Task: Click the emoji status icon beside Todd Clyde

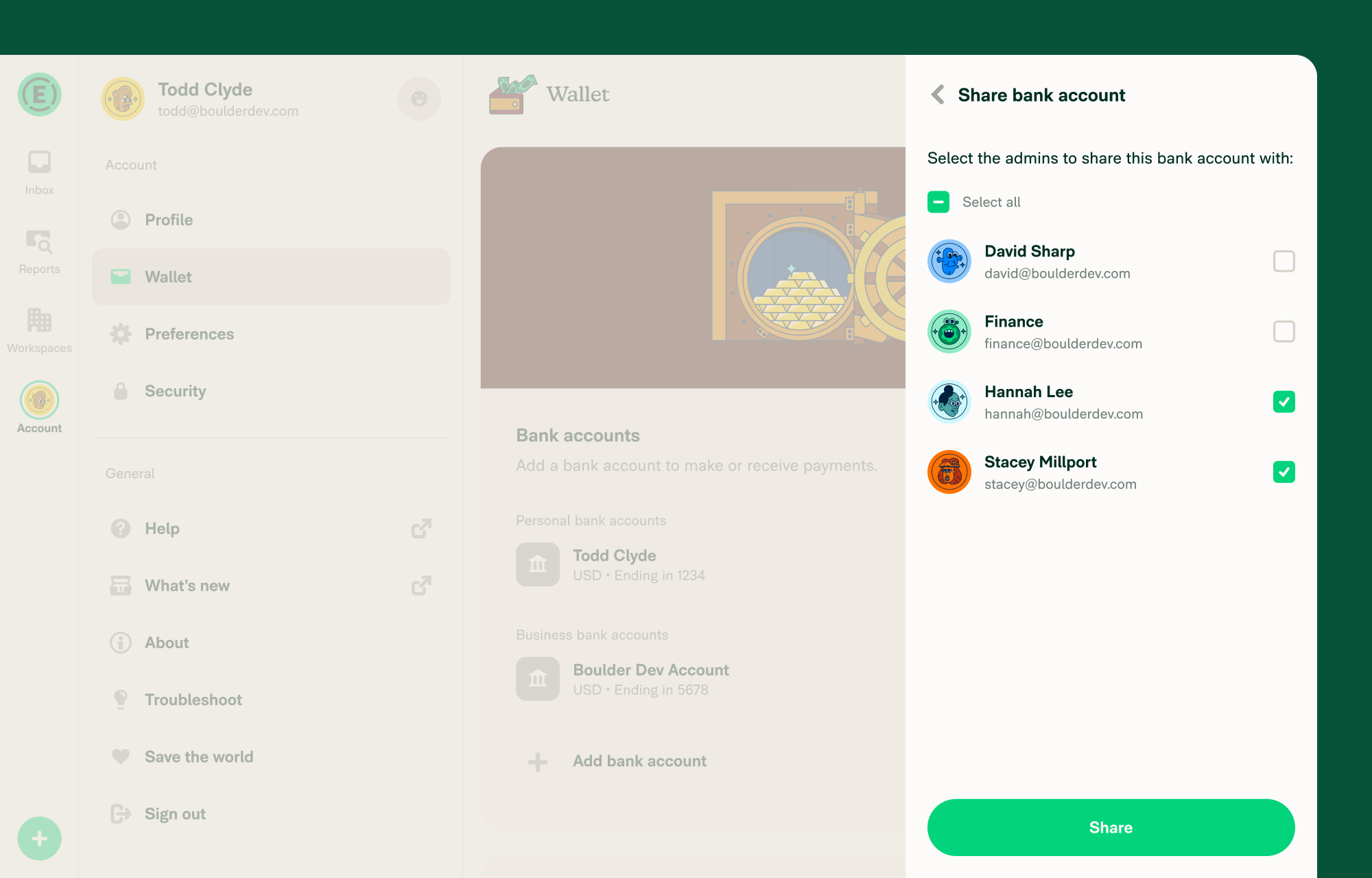Action: pos(419,99)
